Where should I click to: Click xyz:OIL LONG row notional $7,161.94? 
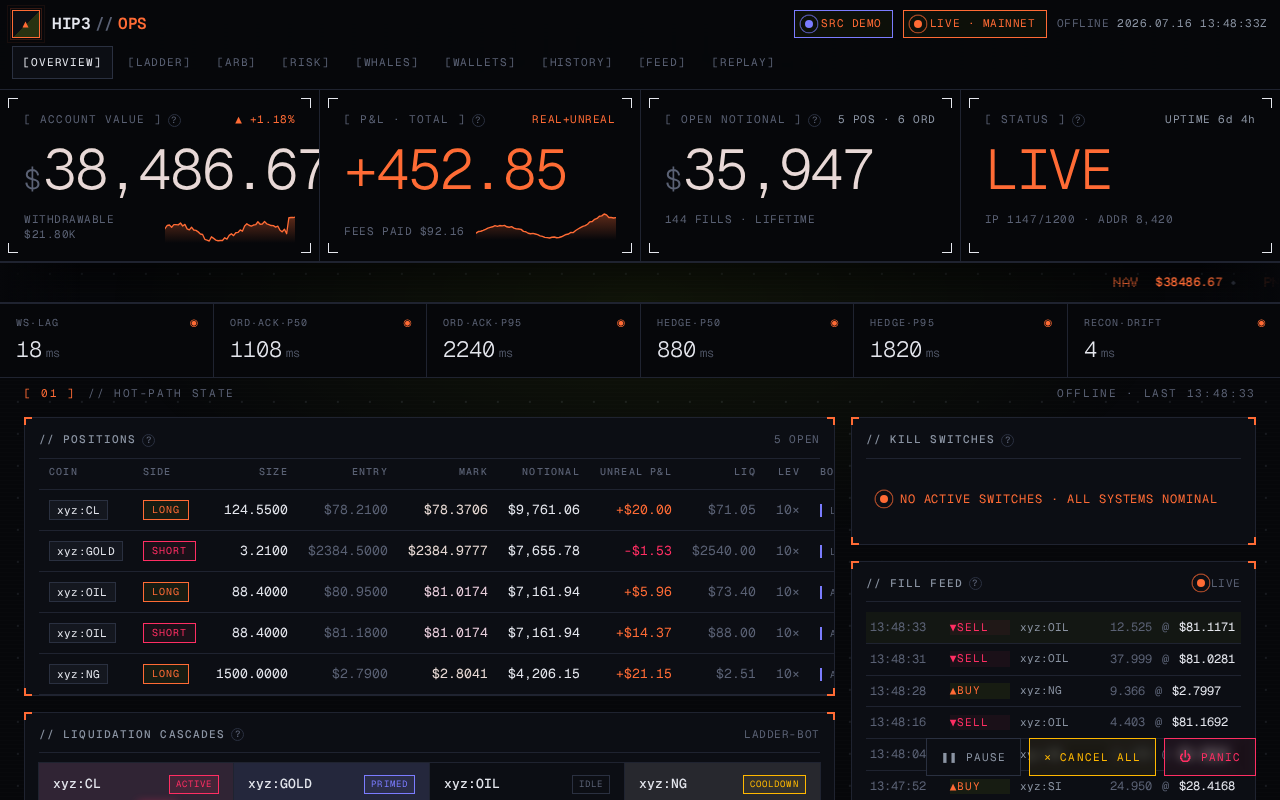[x=544, y=592]
